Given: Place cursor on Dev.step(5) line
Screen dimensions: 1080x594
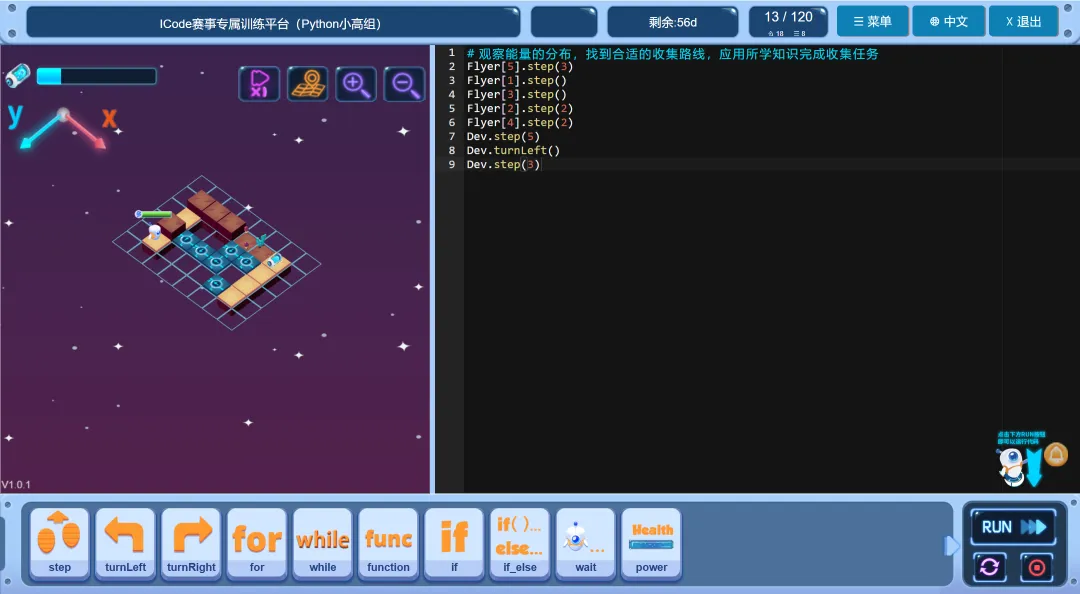Looking at the screenshot, I should [503, 136].
